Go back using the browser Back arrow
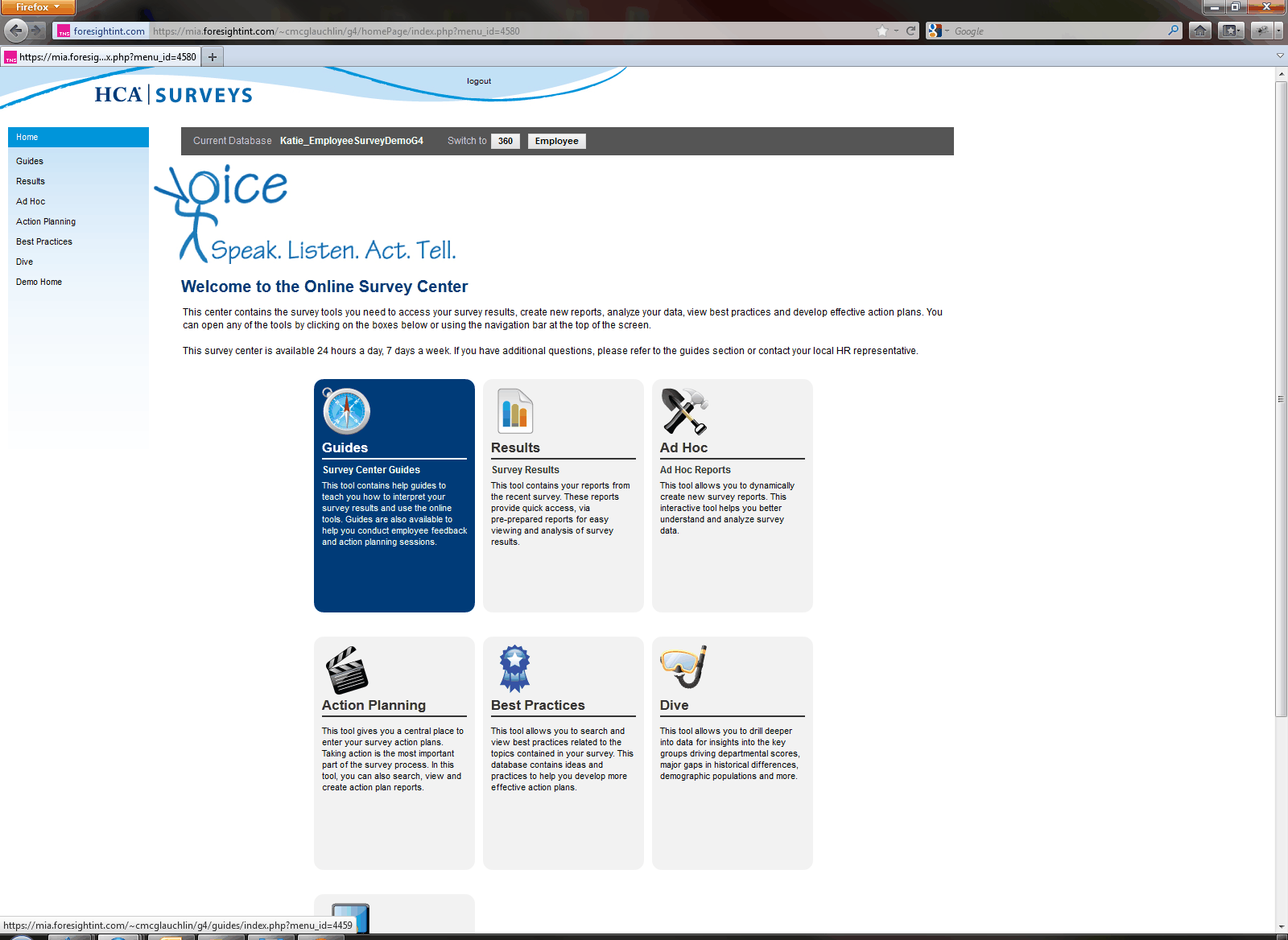The width and height of the screenshot is (1288, 940). 15,31
